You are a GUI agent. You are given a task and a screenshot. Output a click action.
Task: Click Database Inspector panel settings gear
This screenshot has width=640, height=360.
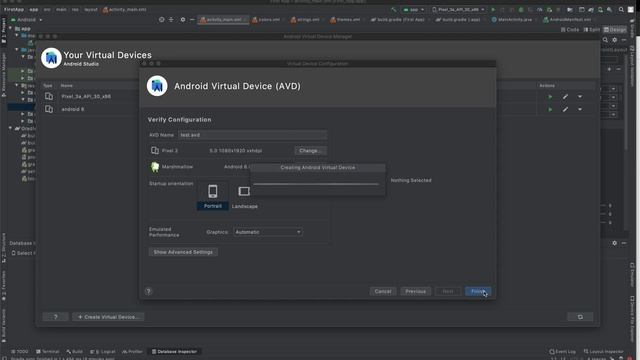pos(615,243)
